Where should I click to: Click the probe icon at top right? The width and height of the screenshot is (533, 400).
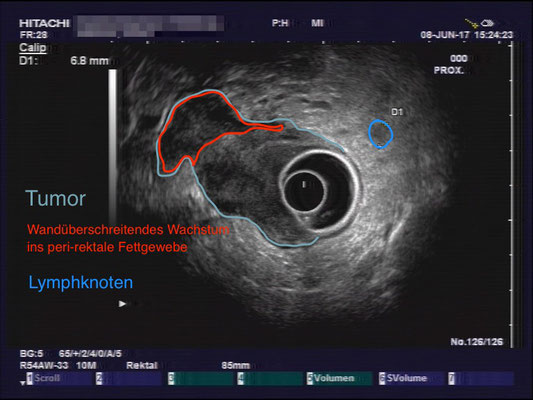pyautogui.click(x=479, y=23)
